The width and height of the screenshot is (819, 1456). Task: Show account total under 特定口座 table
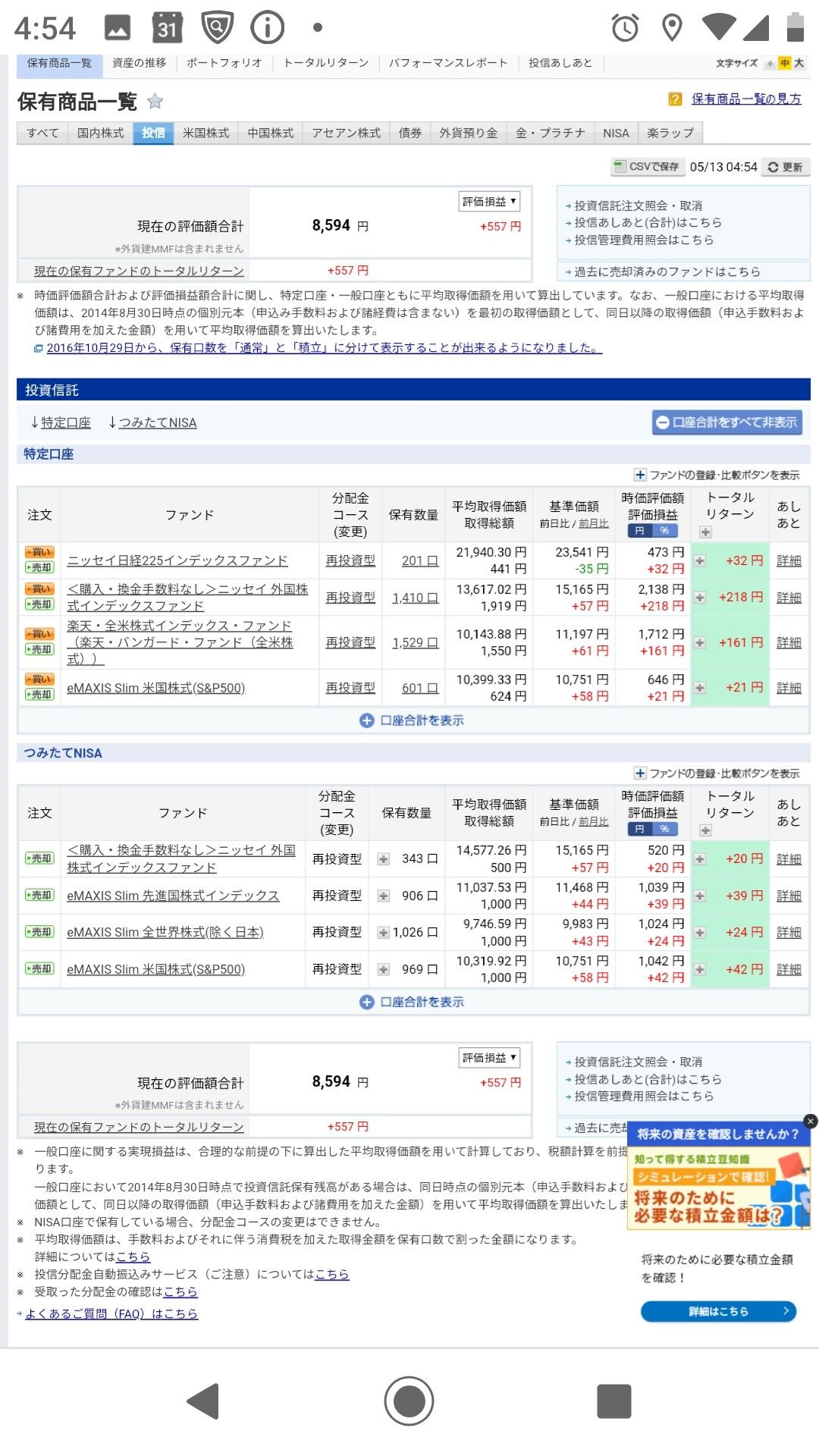pos(412,720)
